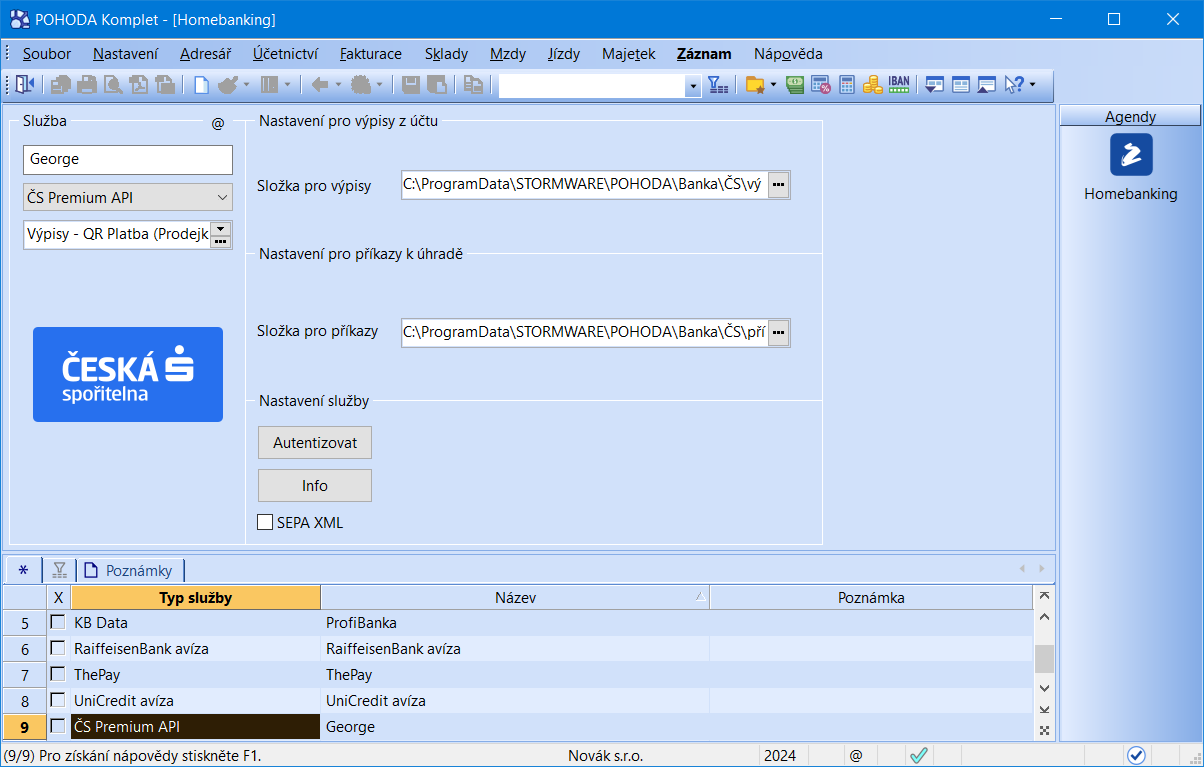Click the PDF export toolbar icon

tap(139, 86)
